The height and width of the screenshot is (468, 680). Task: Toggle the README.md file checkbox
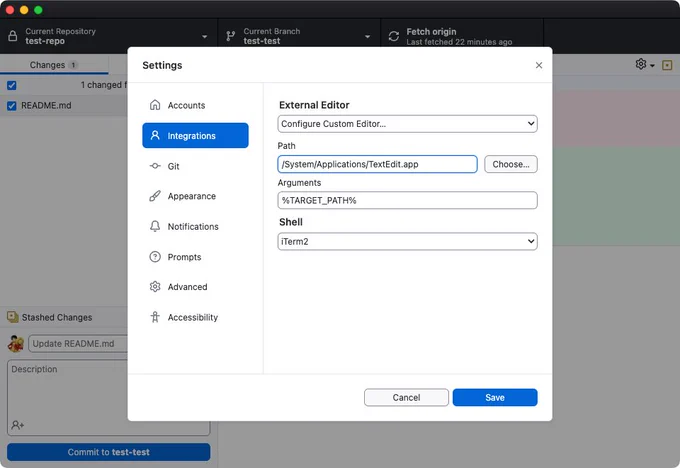click(12, 105)
